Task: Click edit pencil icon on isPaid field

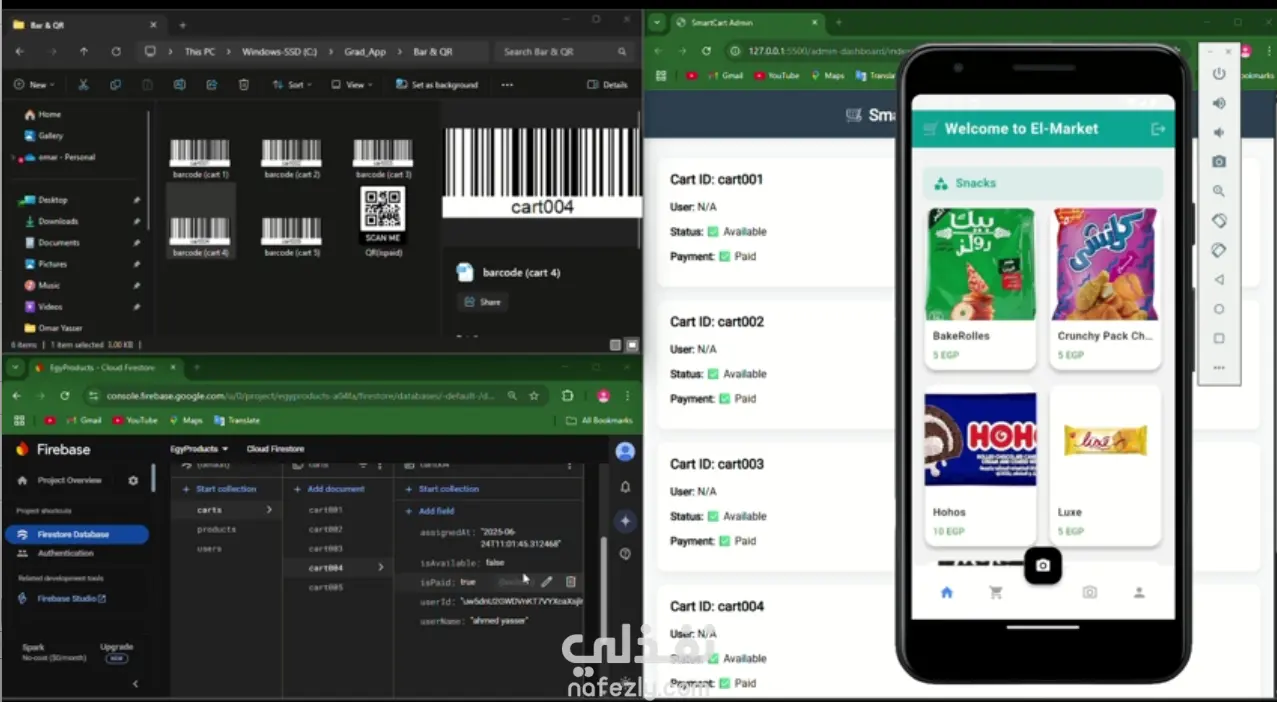Action: 547,581
